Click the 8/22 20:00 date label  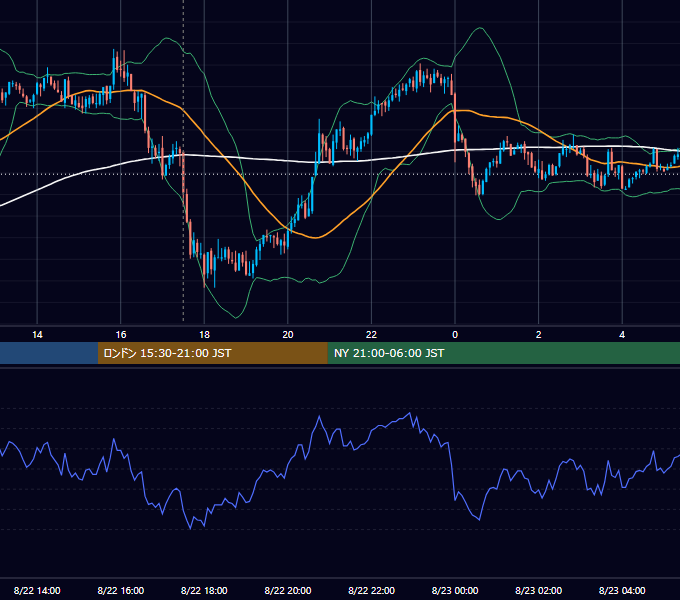click(288, 590)
